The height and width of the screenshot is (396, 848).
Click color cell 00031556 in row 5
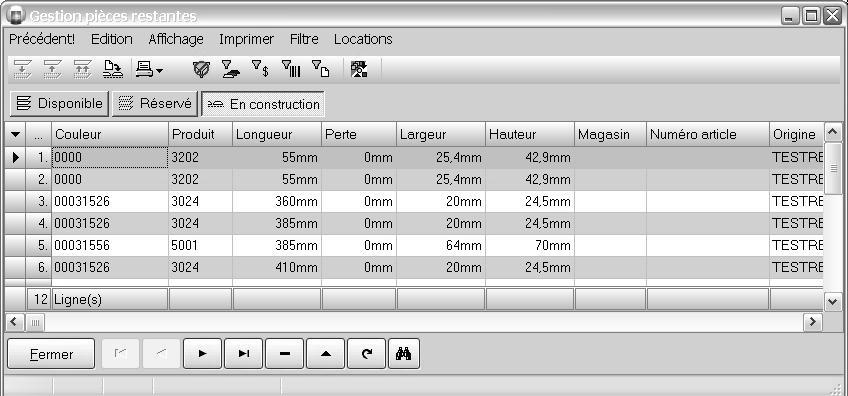point(110,245)
